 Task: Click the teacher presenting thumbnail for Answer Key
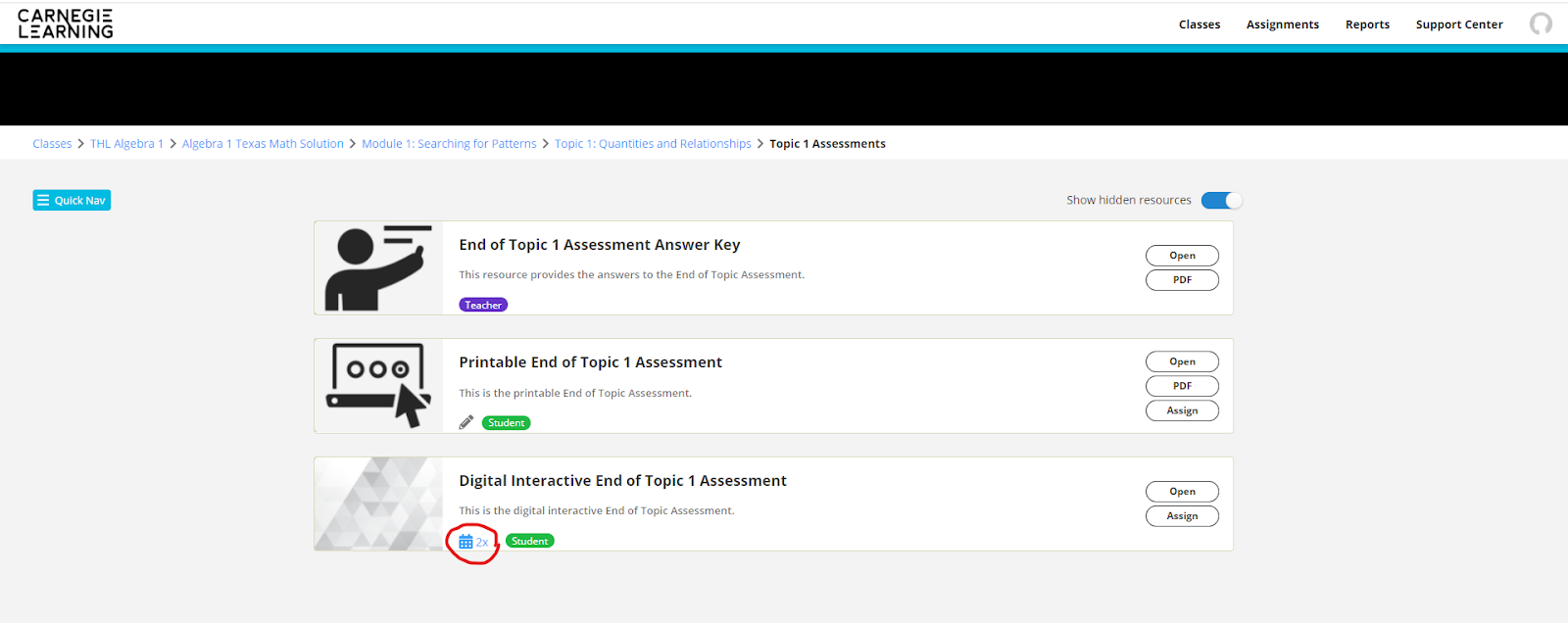[378, 268]
